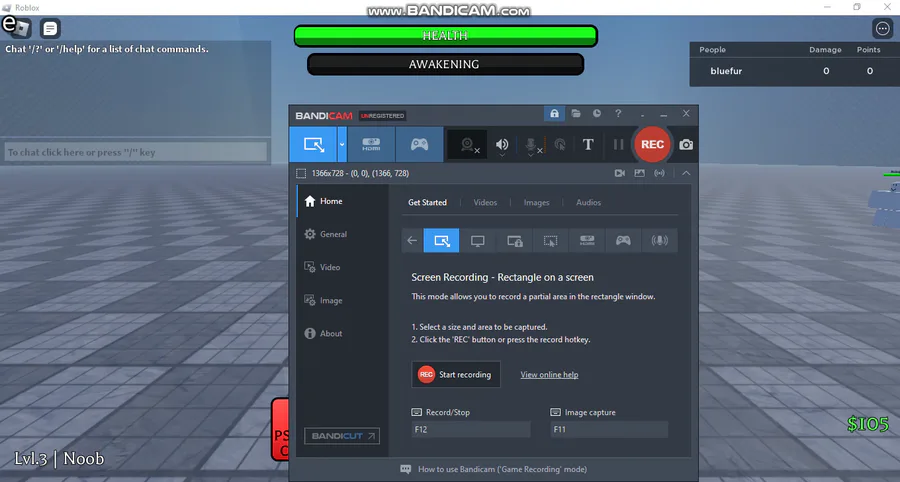Select player bluefur in leaderboard
This screenshot has width=900, height=482.
point(726,71)
